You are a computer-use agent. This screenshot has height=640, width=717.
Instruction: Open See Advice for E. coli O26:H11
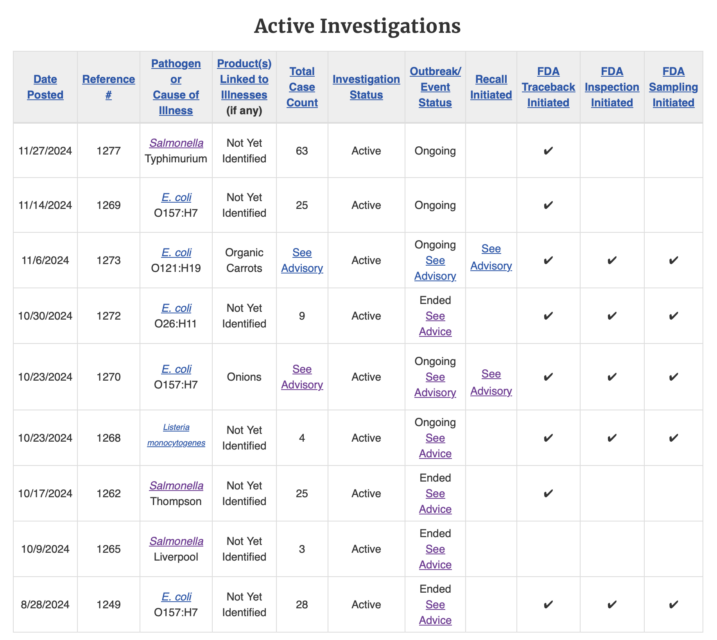(x=435, y=324)
